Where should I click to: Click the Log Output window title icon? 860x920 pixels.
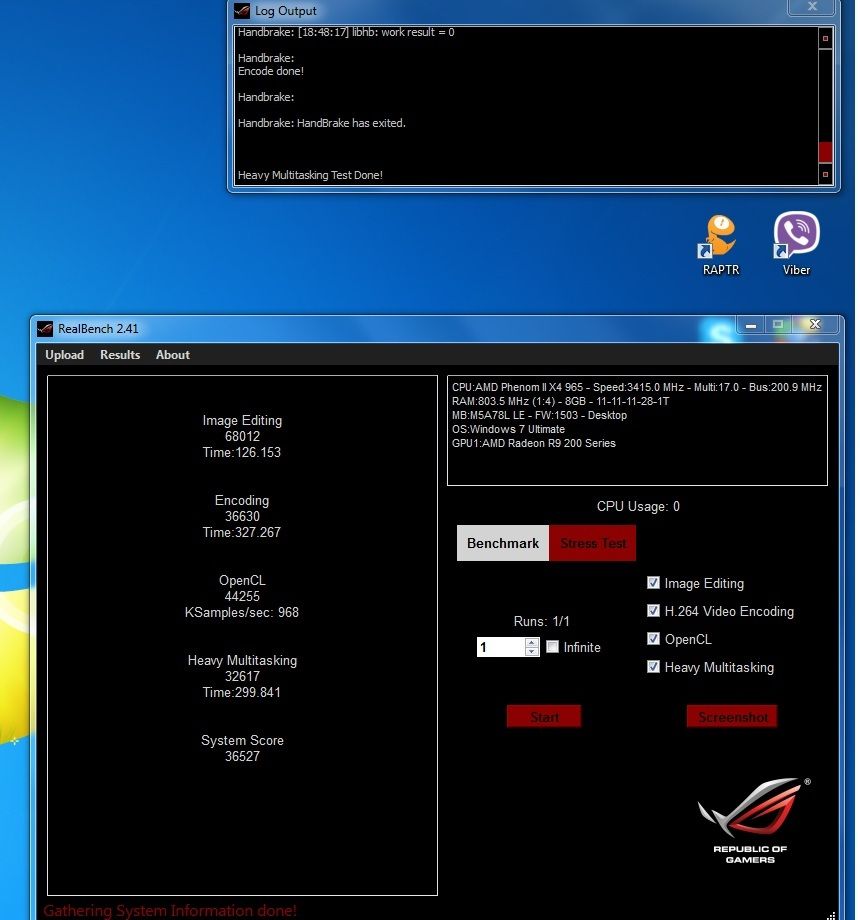[242, 11]
